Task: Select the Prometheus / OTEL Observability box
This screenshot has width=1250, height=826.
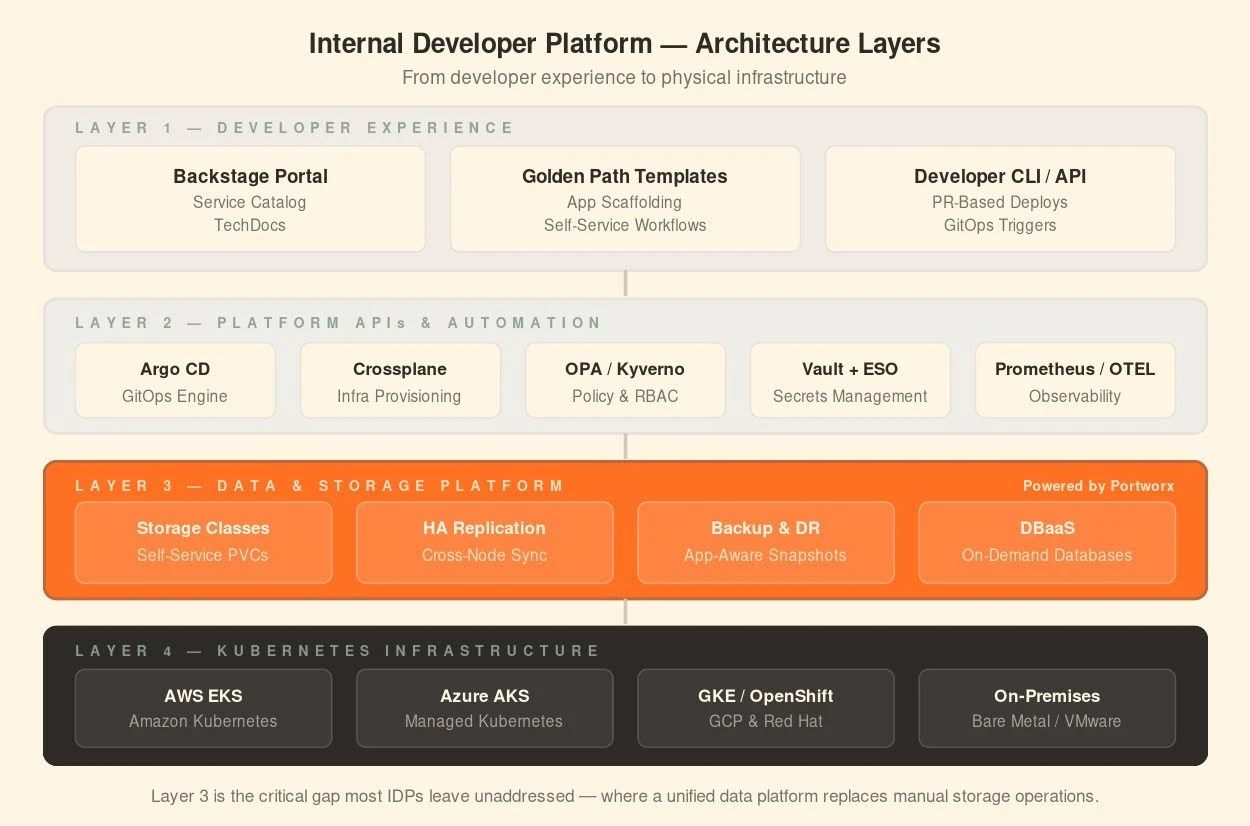Action: tap(1075, 381)
